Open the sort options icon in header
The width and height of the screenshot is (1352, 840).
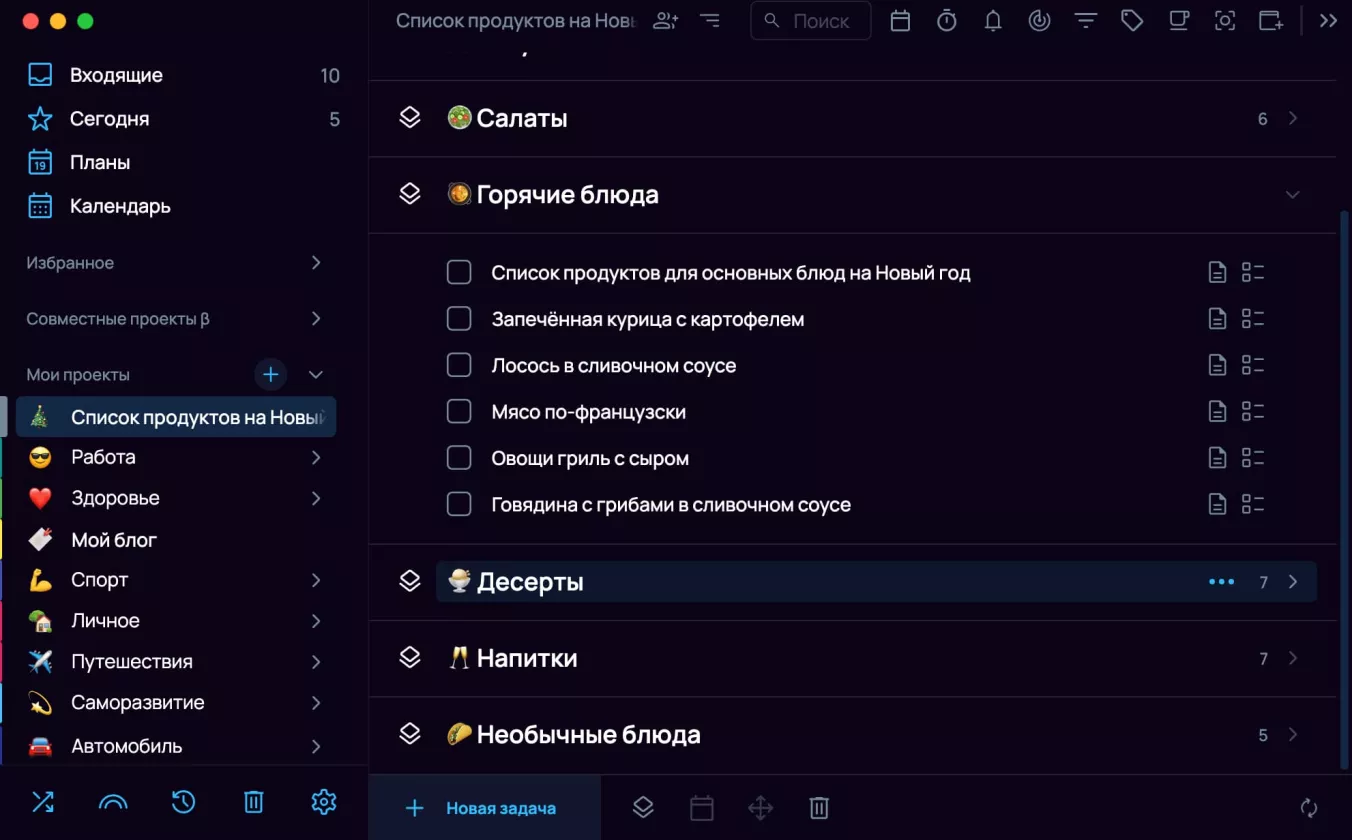pyautogui.click(x=710, y=20)
